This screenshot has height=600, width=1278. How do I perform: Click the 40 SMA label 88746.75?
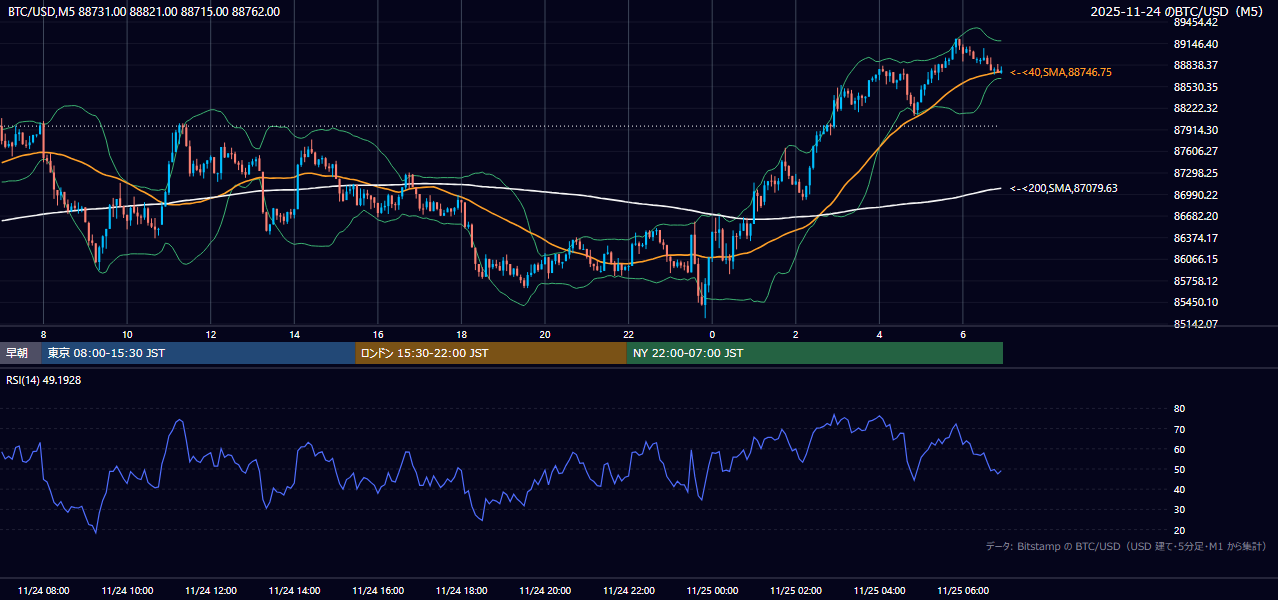(x=1061, y=72)
